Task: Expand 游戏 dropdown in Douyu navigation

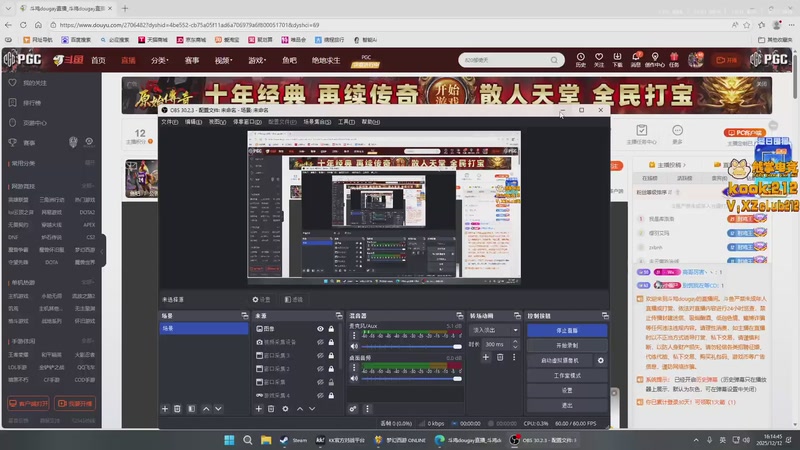Action: [x=257, y=60]
